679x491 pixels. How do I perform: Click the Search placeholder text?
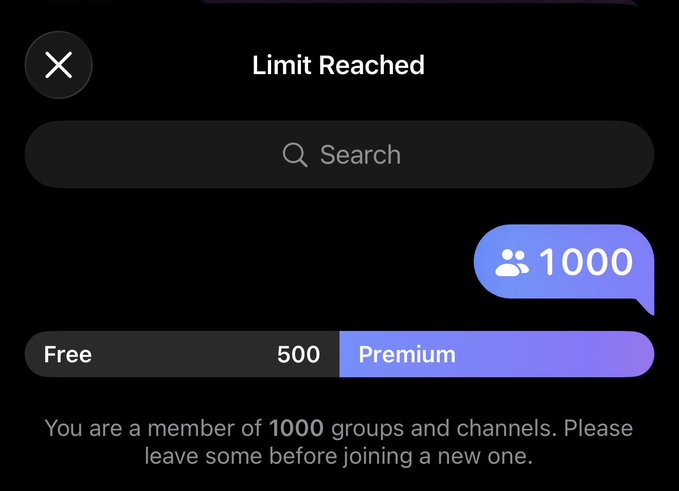[x=360, y=155]
